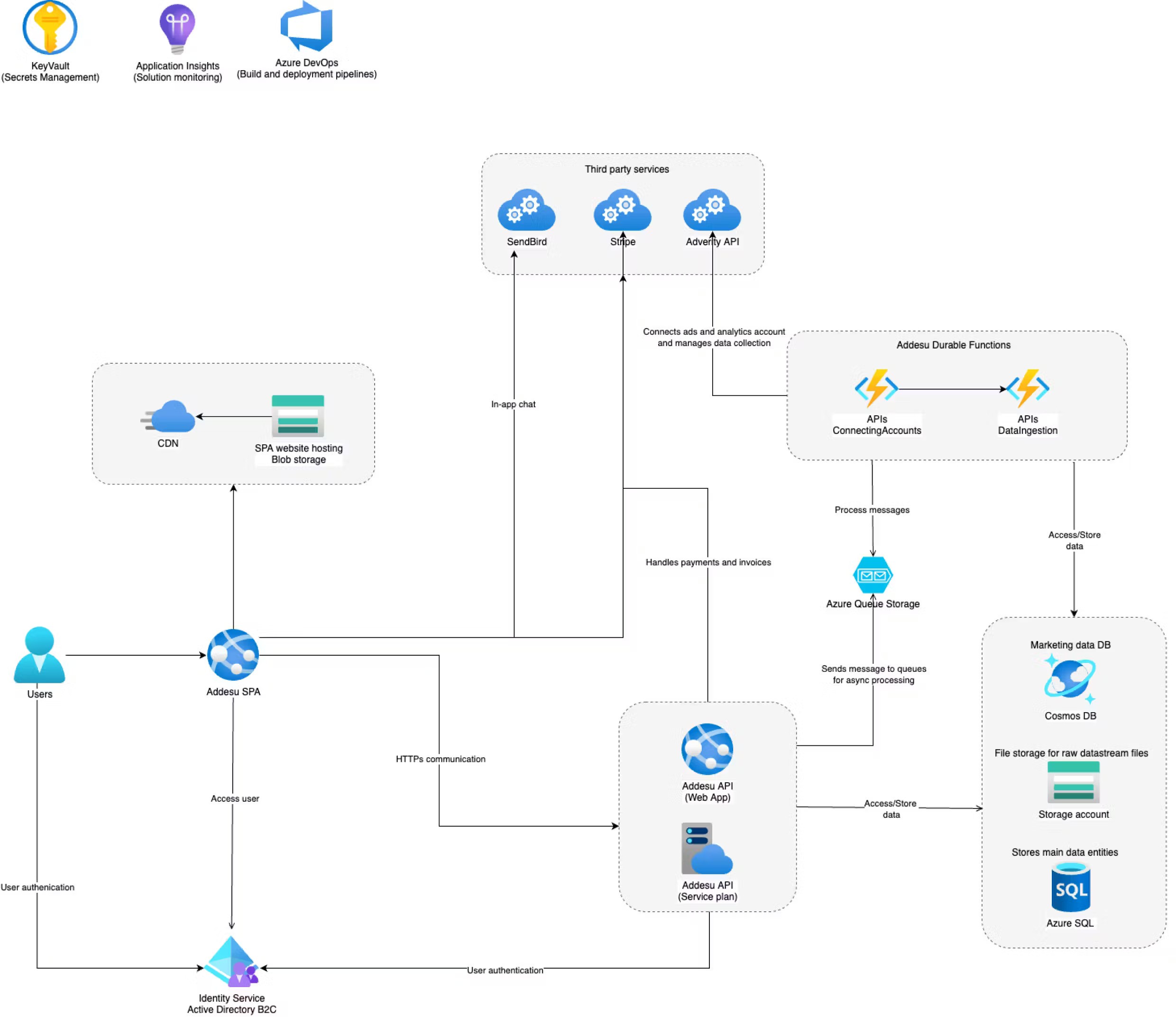Screen dimensions: 1176x1017
Task: Select the Application Insights lightbulb icon
Action: click(x=177, y=28)
